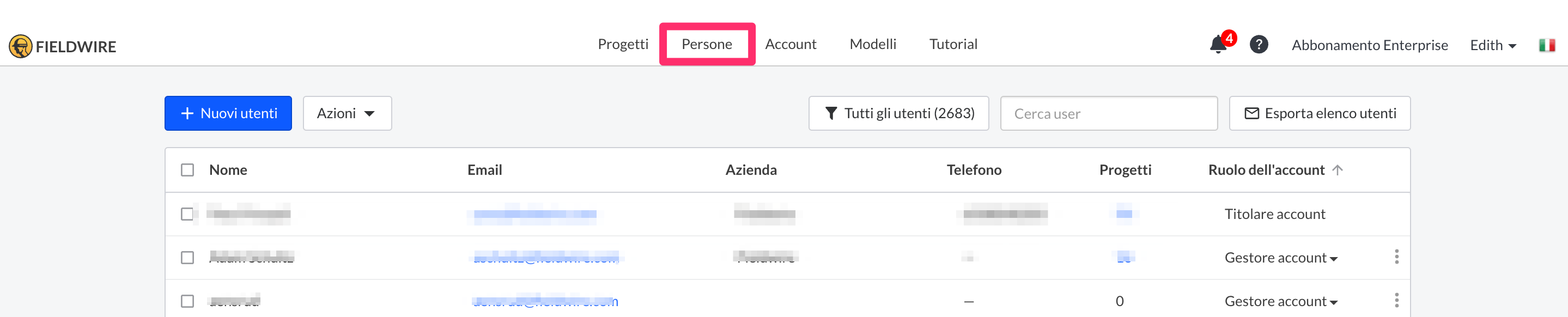Open notifications bell with 4 alerts
Screen dimensions: 1568x317
pyautogui.click(x=1218, y=45)
